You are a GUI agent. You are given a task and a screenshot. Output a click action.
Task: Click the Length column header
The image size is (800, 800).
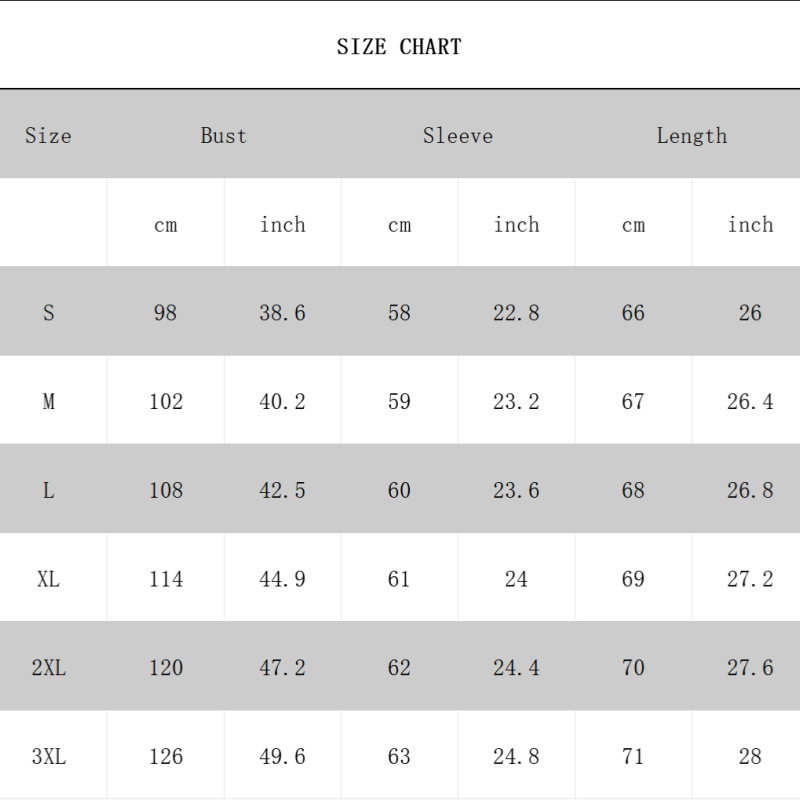pyautogui.click(x=691, y=136)
